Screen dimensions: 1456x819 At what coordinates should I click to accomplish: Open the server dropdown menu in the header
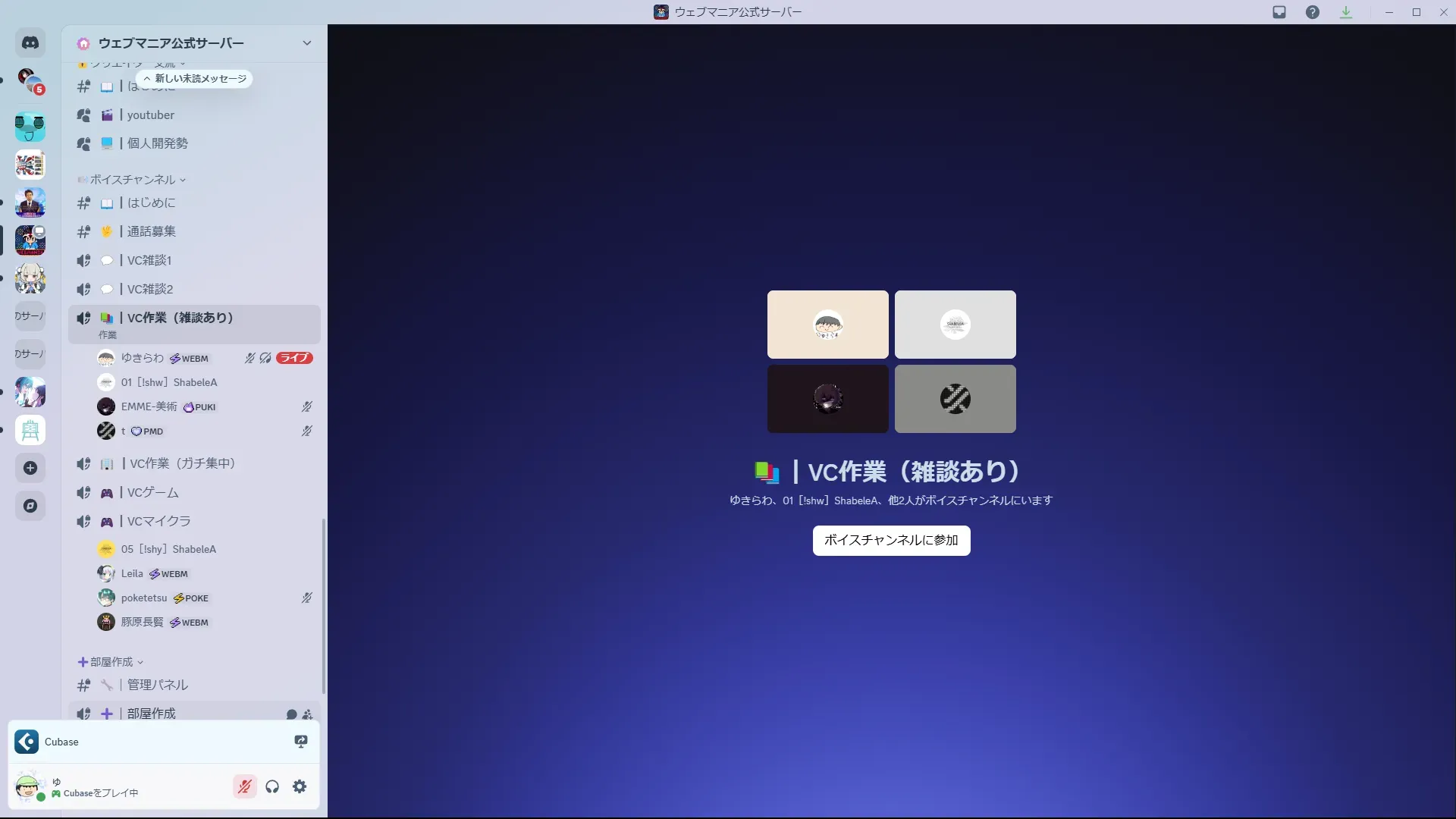click(306, 43)
